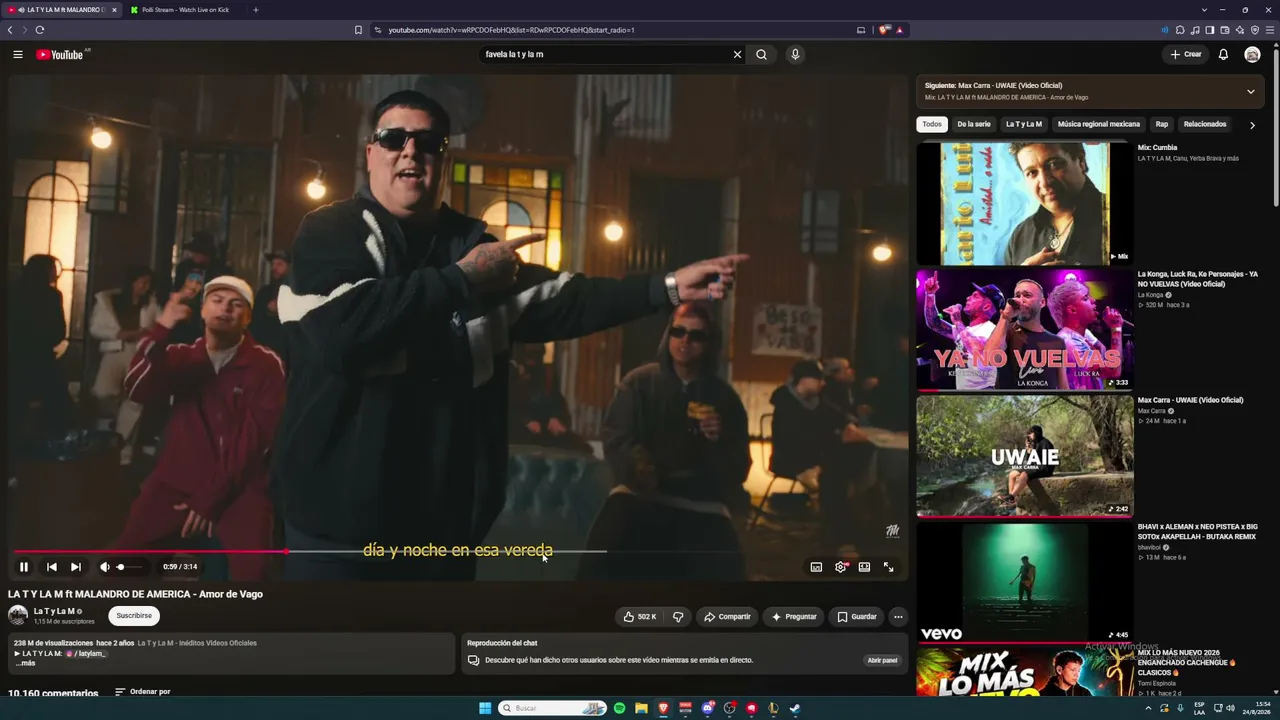This screenshot has width=1280, height=720.
Task: Reload the page
Action: 40,30
